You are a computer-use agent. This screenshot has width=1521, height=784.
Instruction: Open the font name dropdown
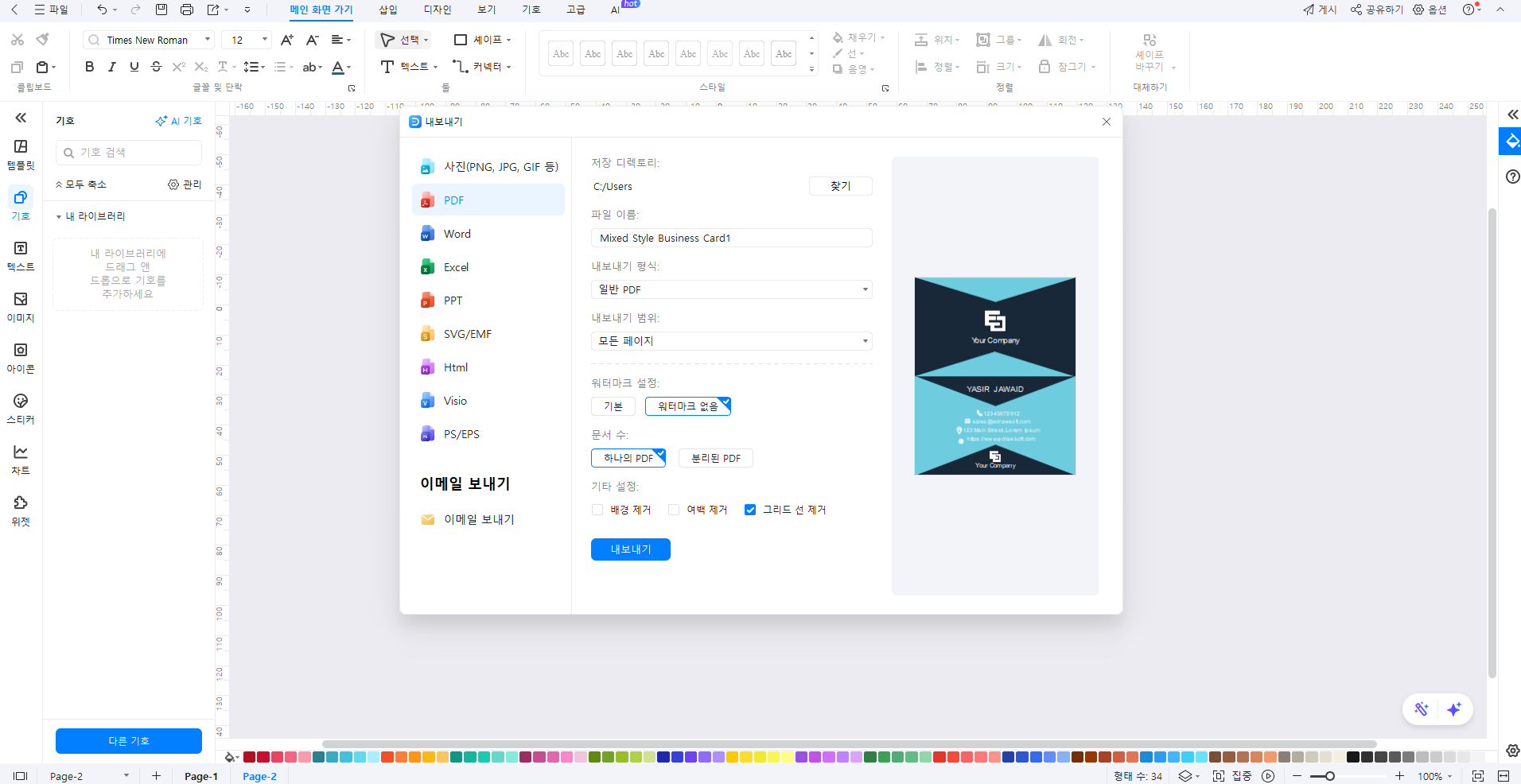pos(208,40)
